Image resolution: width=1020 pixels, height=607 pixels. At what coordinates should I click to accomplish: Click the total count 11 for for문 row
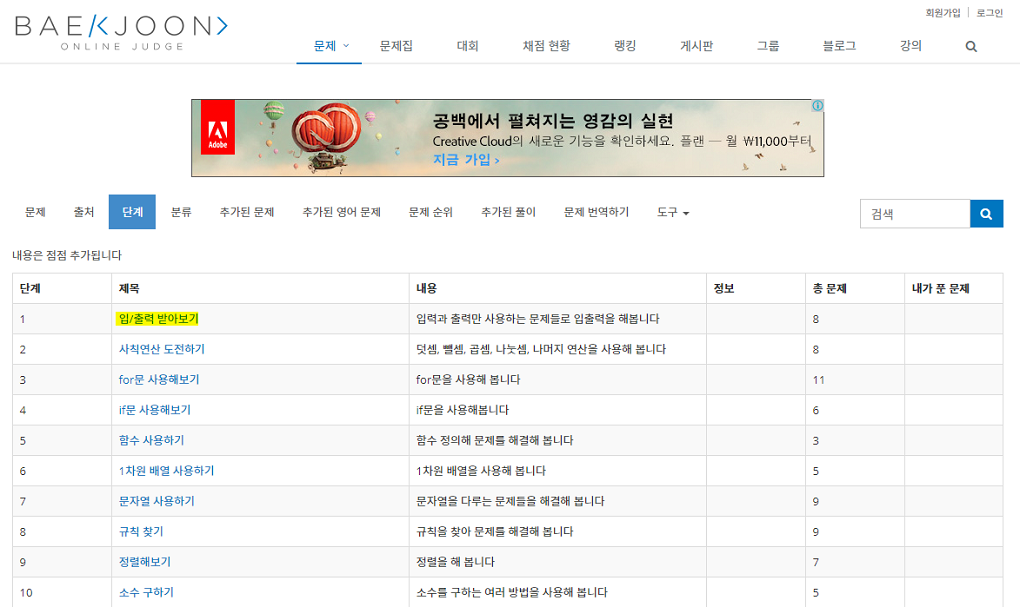(x=818, y=380)
